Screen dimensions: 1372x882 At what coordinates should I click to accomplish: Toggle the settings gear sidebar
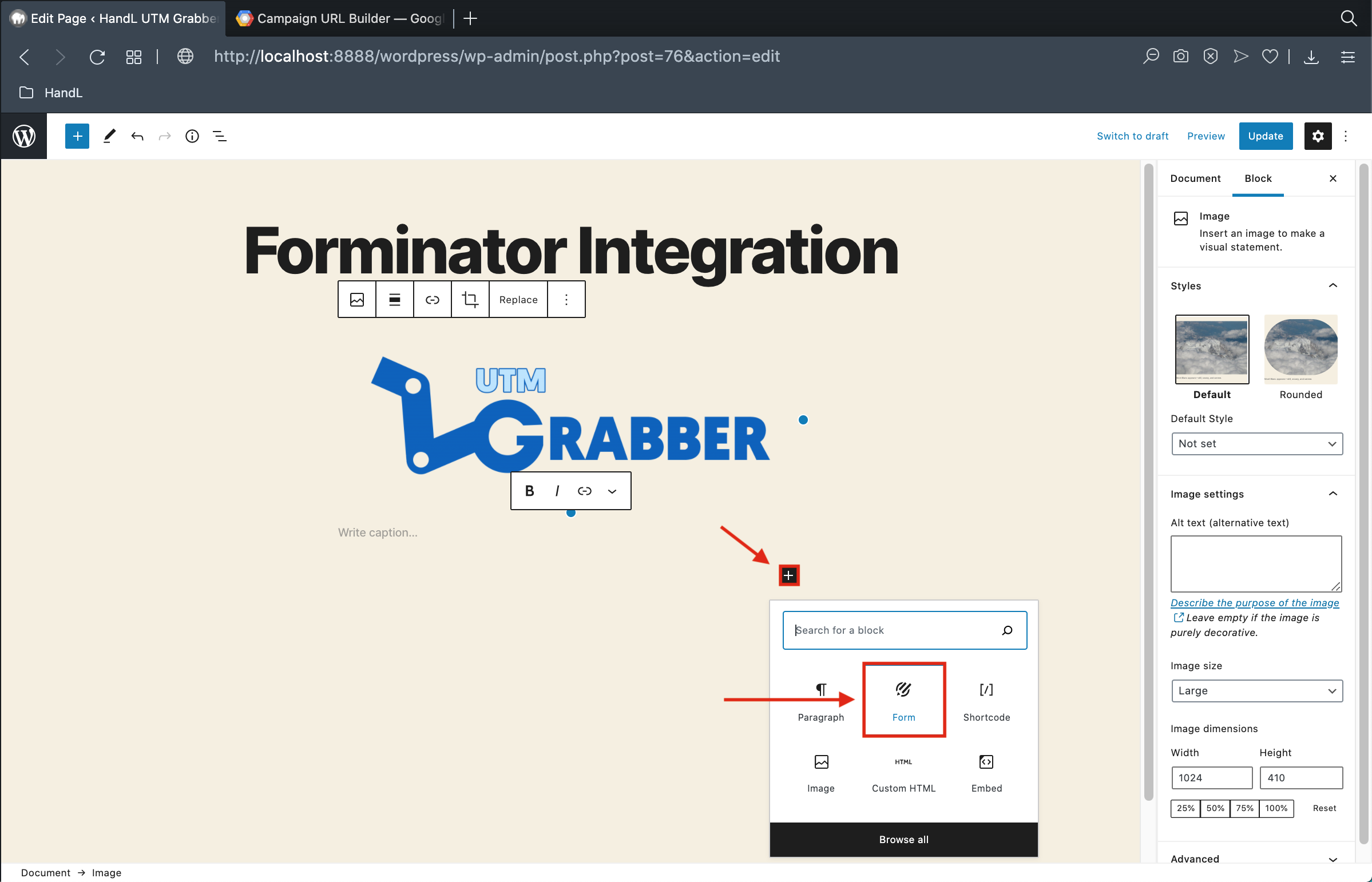pos(1318,136)
